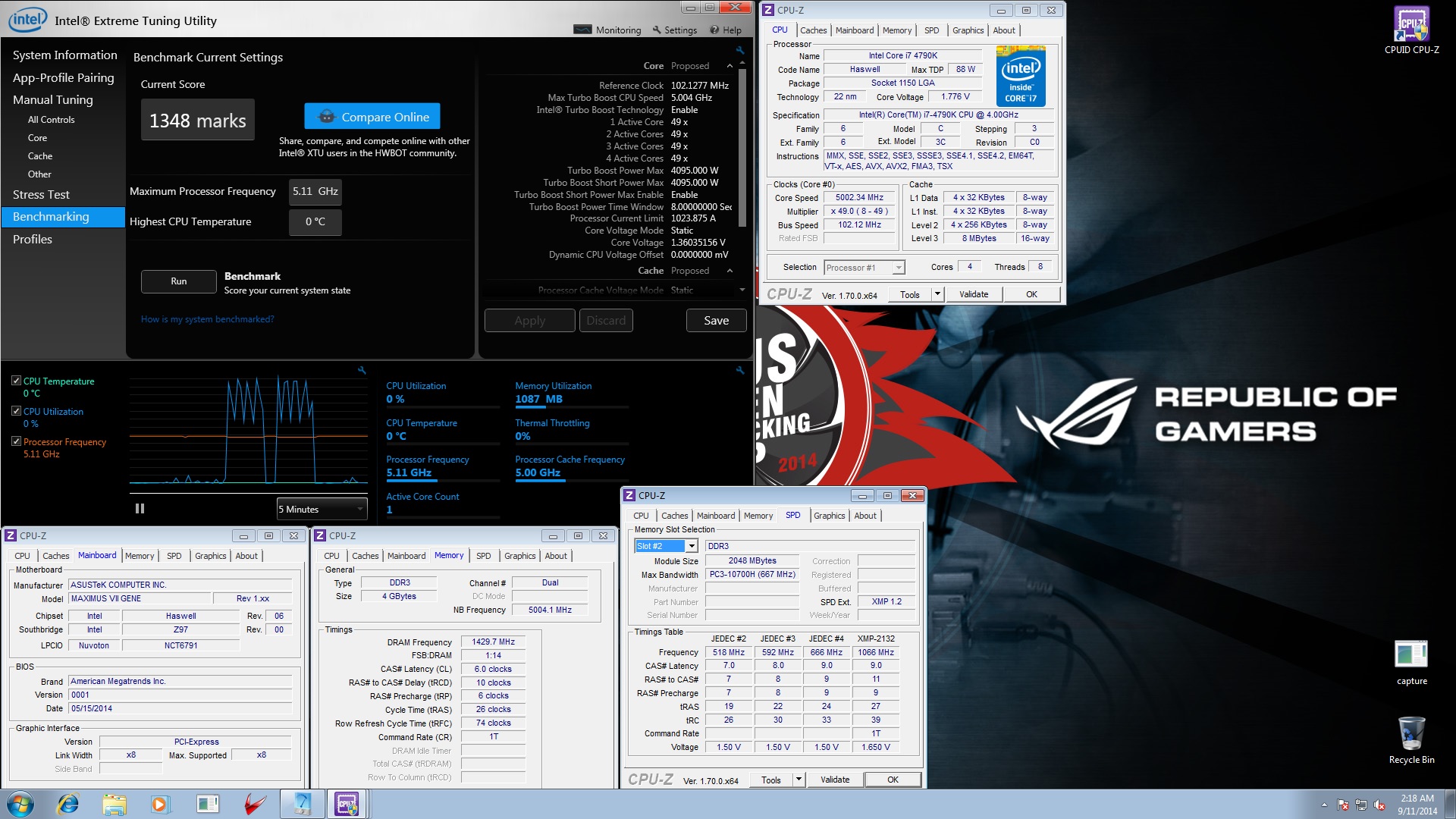Open the Windows Start menu
The height and width of the screenshot is (819, 1456).
pos(20,804)
